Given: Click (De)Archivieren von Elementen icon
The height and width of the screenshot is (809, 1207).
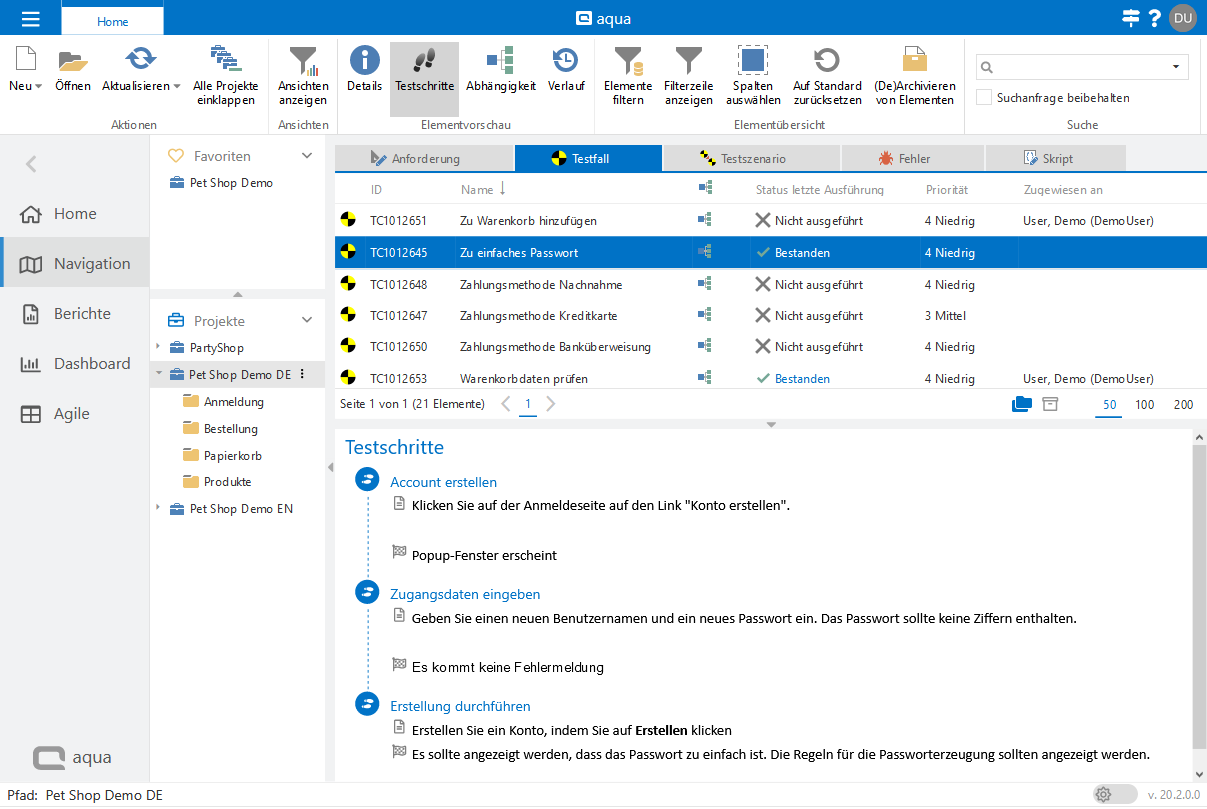Looking at the screenshot, I should [914, 64].
